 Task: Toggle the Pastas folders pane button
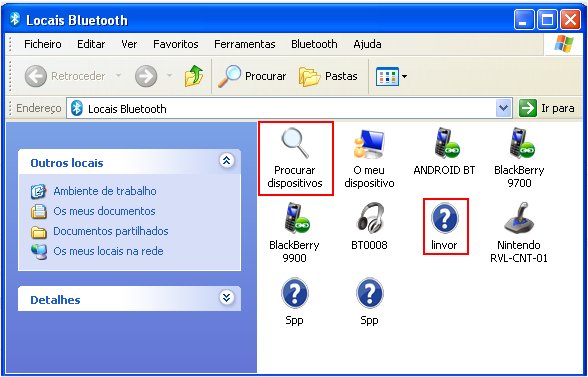pyautogui.click(x=328, y=76)
